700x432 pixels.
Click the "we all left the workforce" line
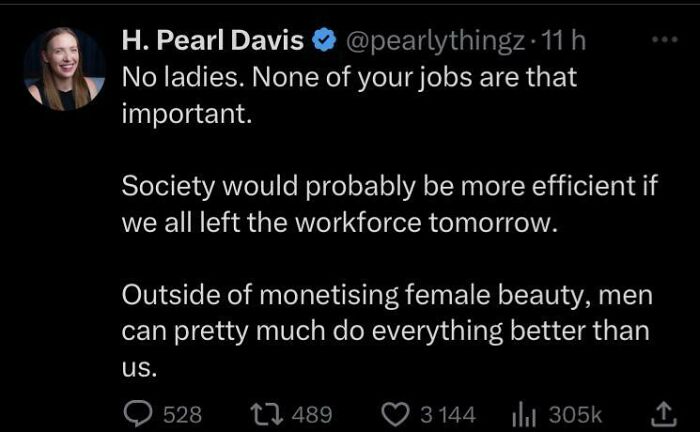337,222
